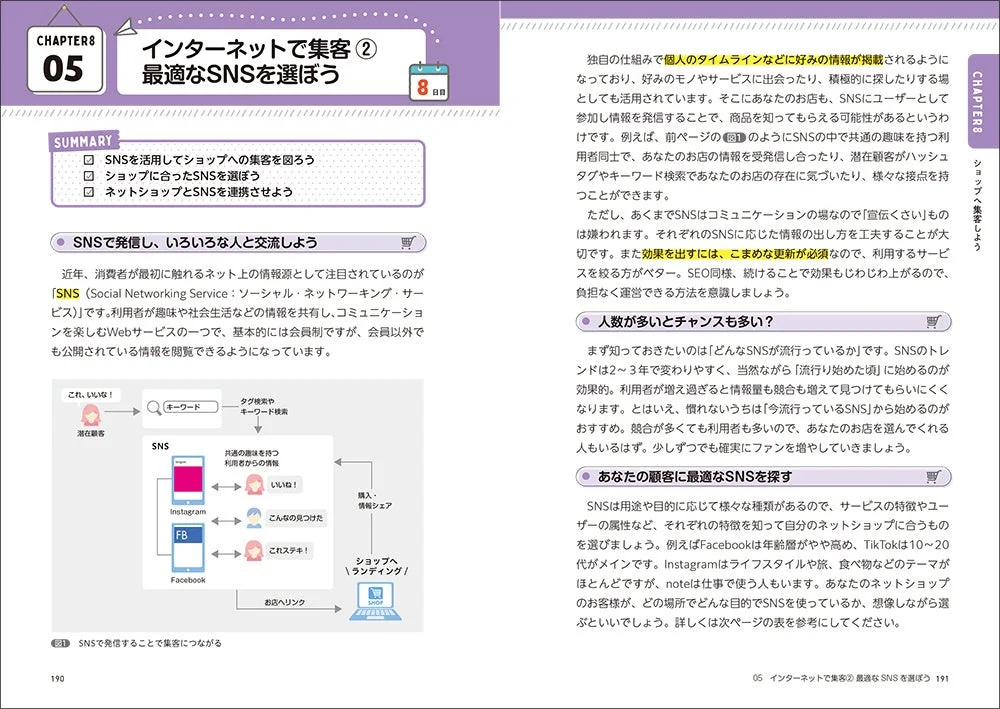Click the こんなの見つけた speech bubble
This screenshot has height=709, width=1000.
[x=296, y=518]
